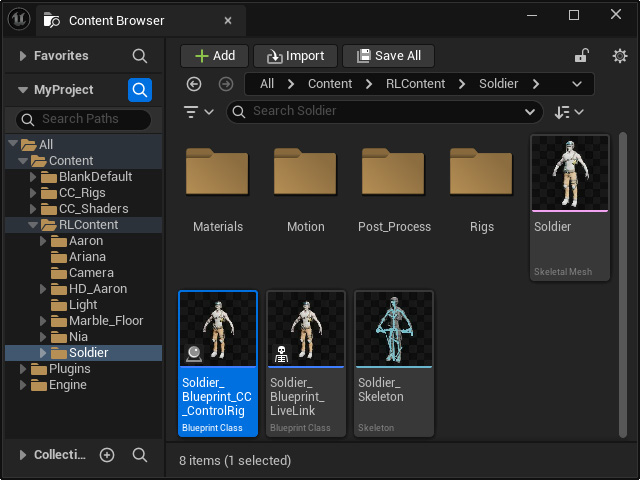The height and width of the screenshot is (480, 640).
Task: Click the '8 items (1 selected)' status text
Action: [x=235, y=461]
